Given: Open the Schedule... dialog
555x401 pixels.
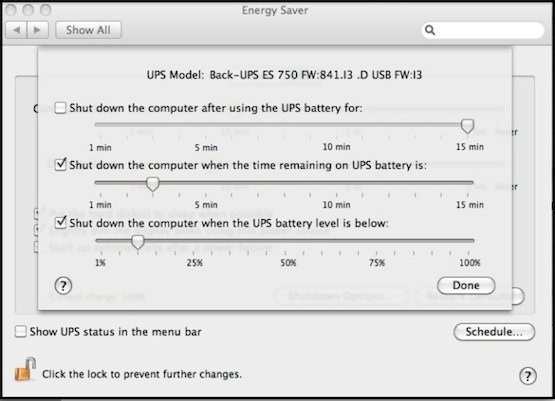Looking at the screenshot, I should point(494,332).
